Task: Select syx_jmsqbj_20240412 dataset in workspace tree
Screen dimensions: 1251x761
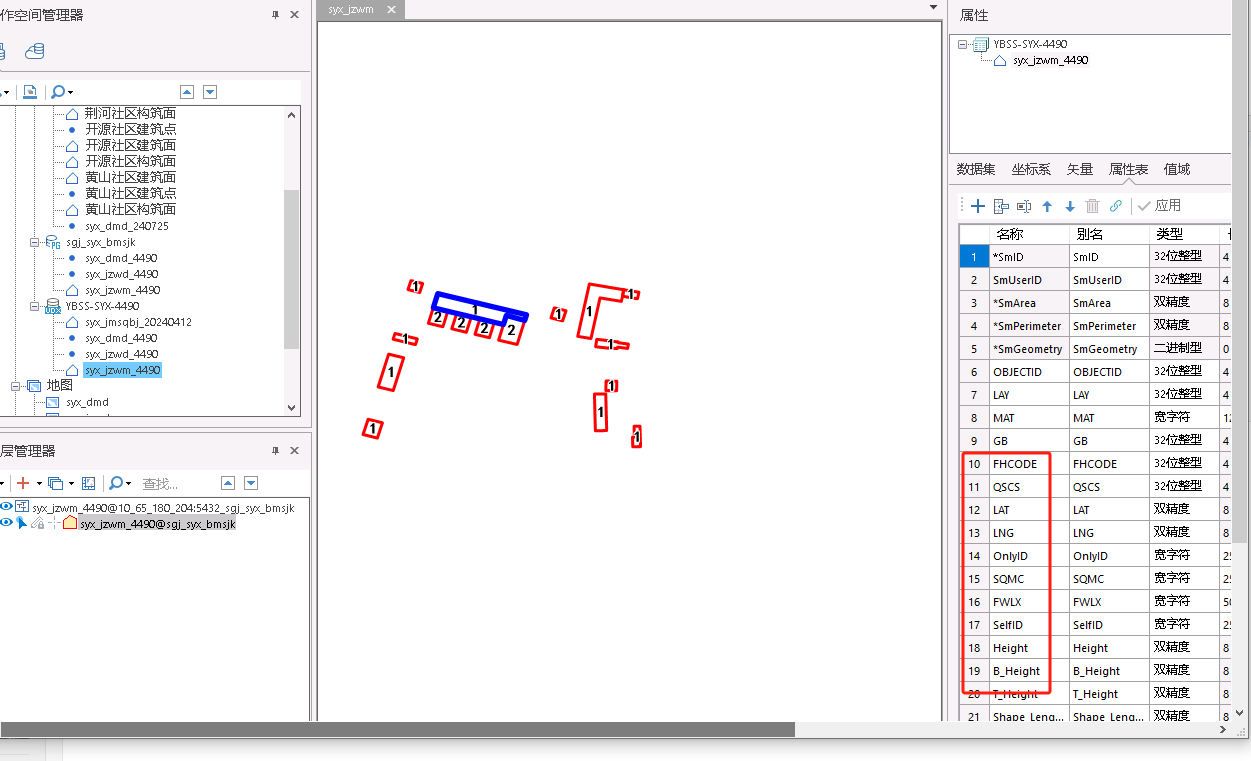Action: [137, 322]
